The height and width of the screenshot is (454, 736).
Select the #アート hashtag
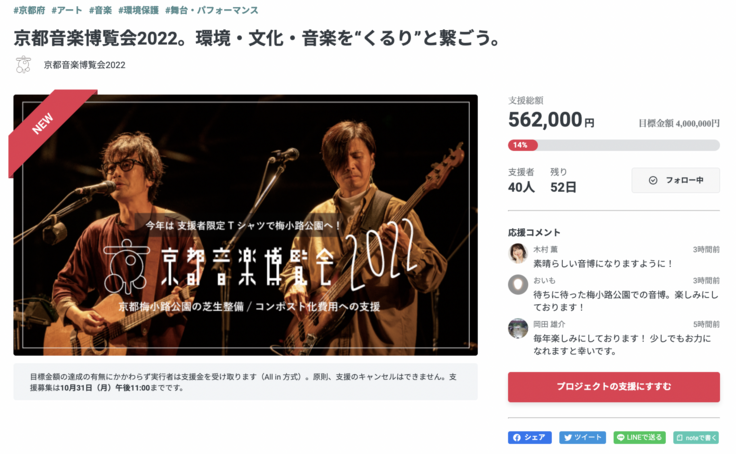67,10
